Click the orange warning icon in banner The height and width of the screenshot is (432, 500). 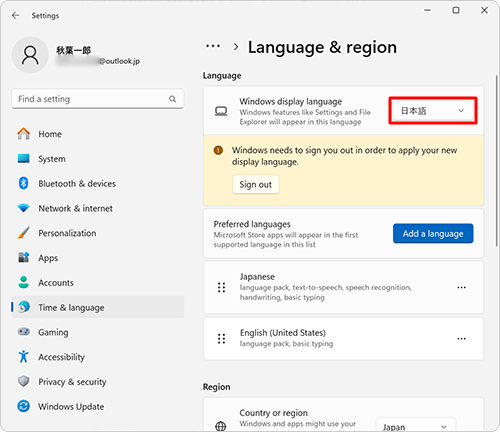(218, 150)
